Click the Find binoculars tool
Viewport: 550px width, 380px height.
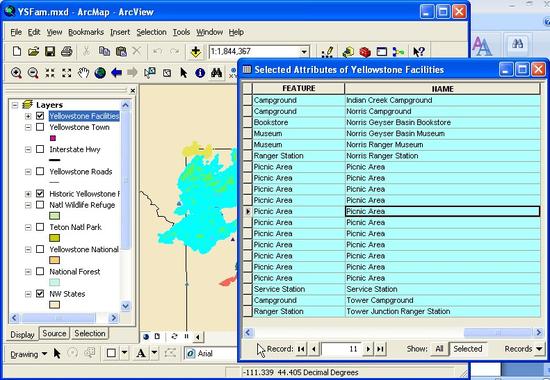pos(216,73)
